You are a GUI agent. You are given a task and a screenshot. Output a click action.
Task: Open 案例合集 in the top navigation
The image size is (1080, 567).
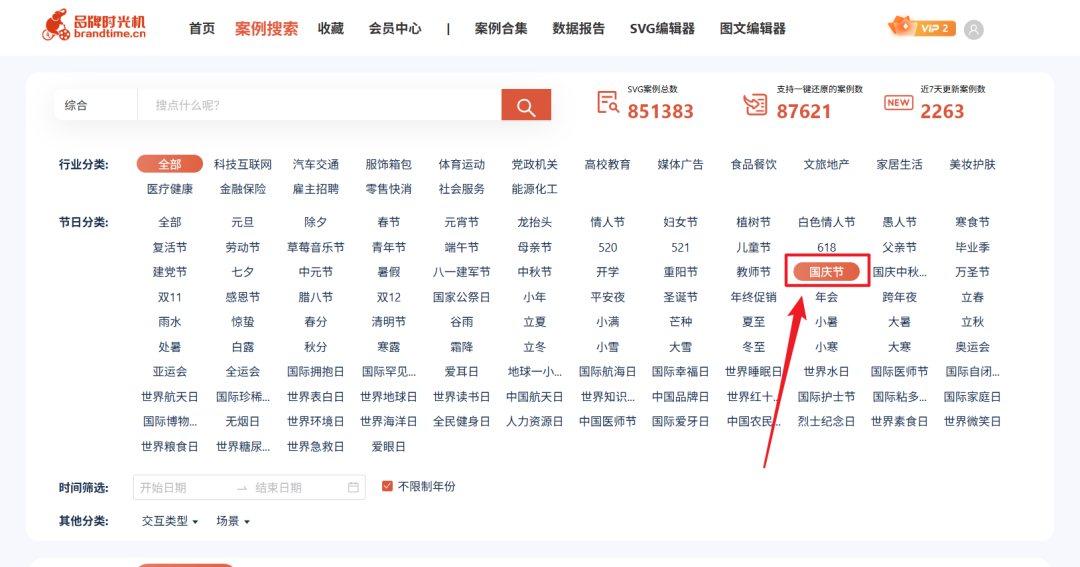pos(501,28)
